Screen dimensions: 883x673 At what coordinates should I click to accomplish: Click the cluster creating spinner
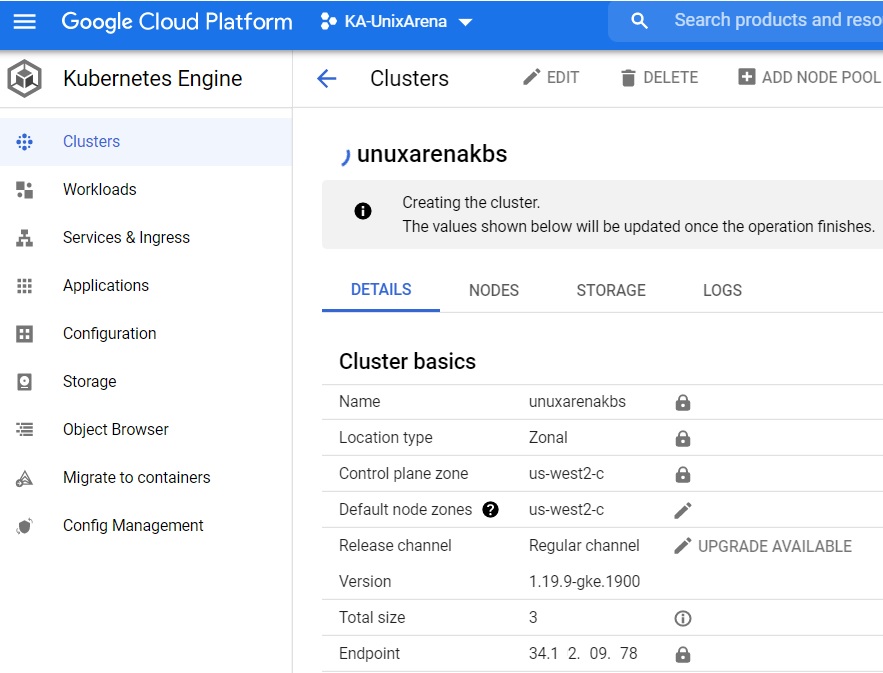pyautogui.click(x=345, y=157)
